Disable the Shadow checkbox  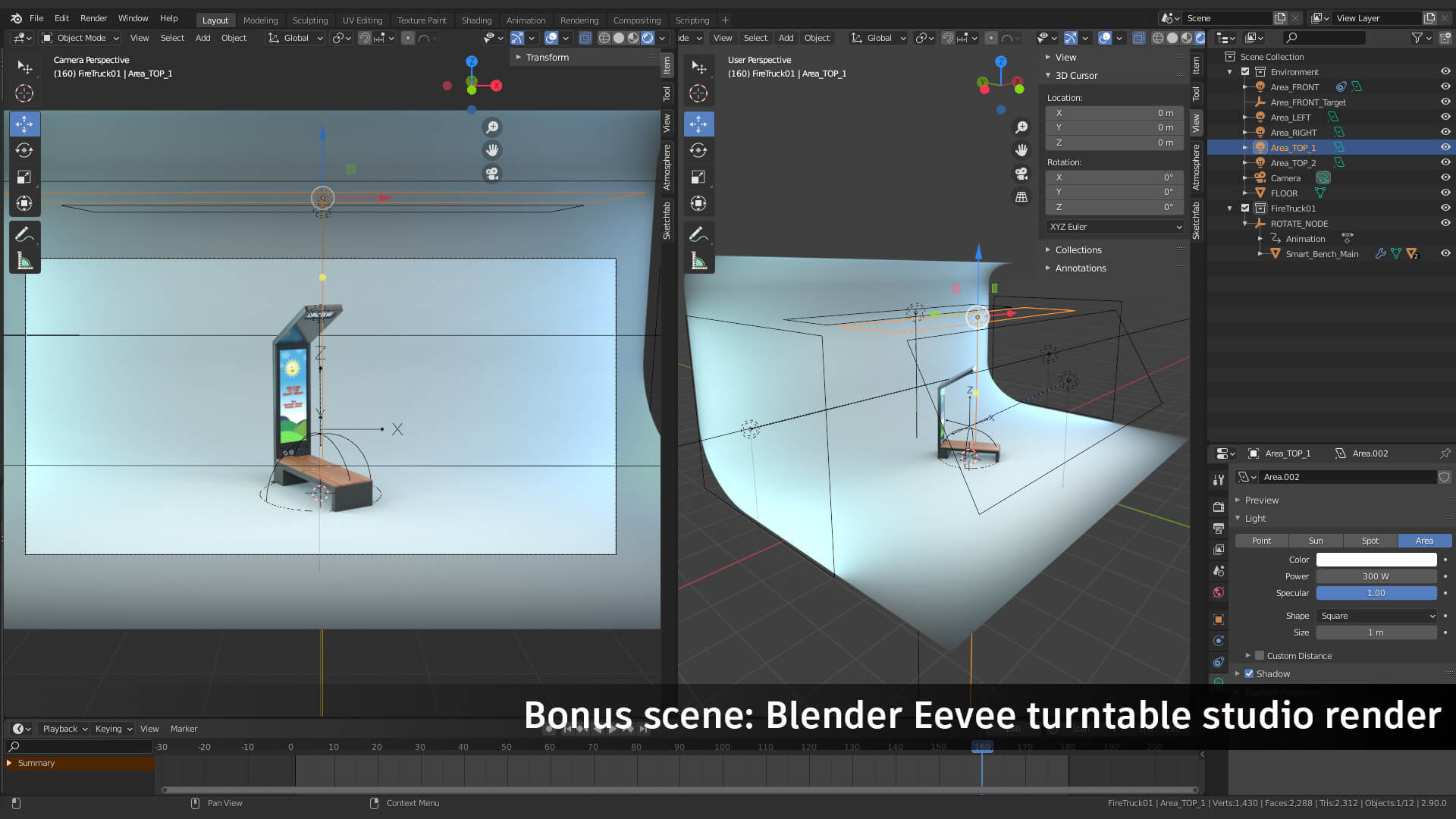coord(1249,673)
